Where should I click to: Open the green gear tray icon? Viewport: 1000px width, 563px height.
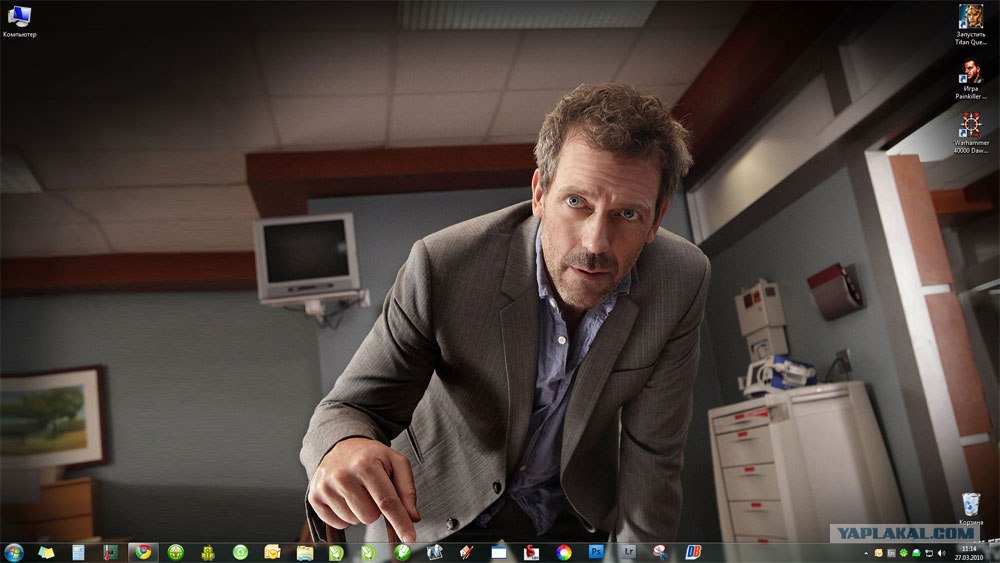tap(904, 553)
